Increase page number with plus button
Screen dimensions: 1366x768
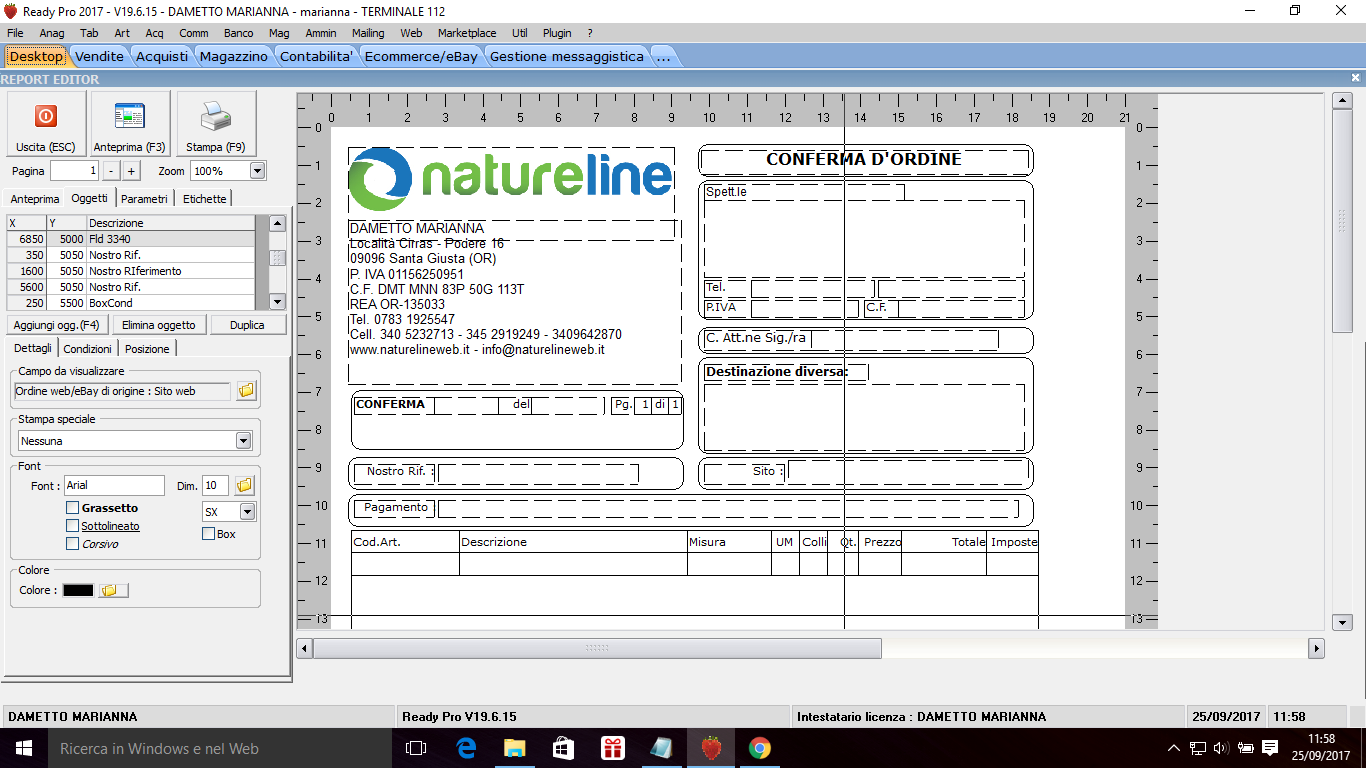coord(131,171)
